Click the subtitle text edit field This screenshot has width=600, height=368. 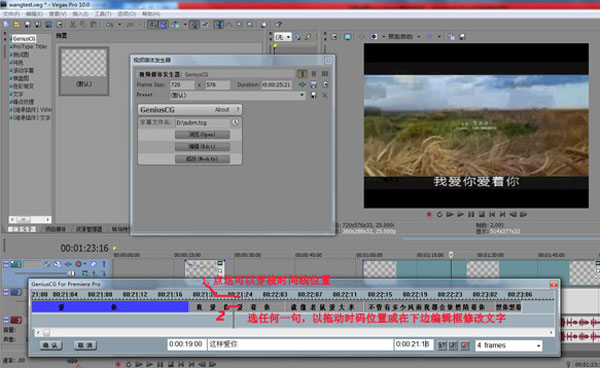tap(300, 345)
